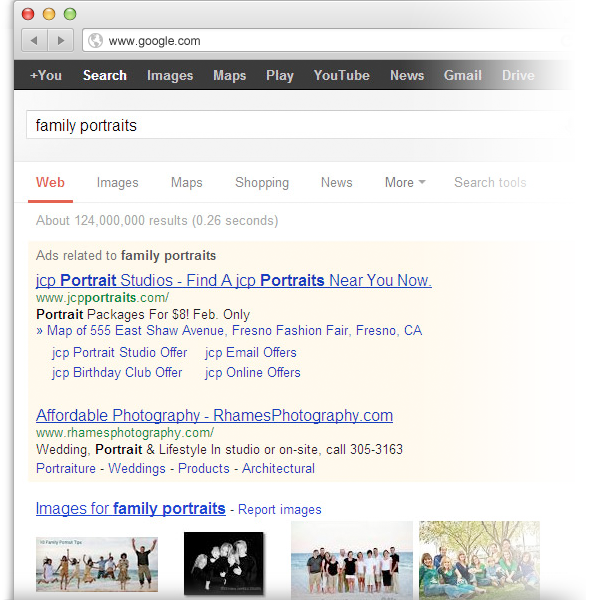
Task: Expand the More dropdown
Action: click(x=405, y=183)
